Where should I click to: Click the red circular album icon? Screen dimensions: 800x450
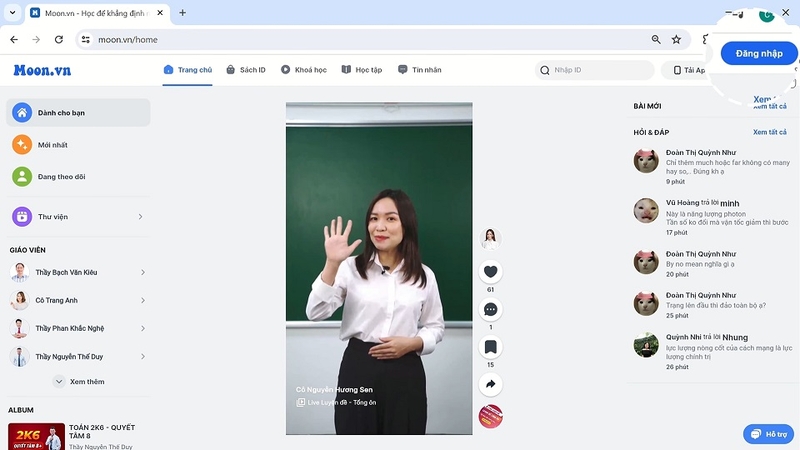490,416
